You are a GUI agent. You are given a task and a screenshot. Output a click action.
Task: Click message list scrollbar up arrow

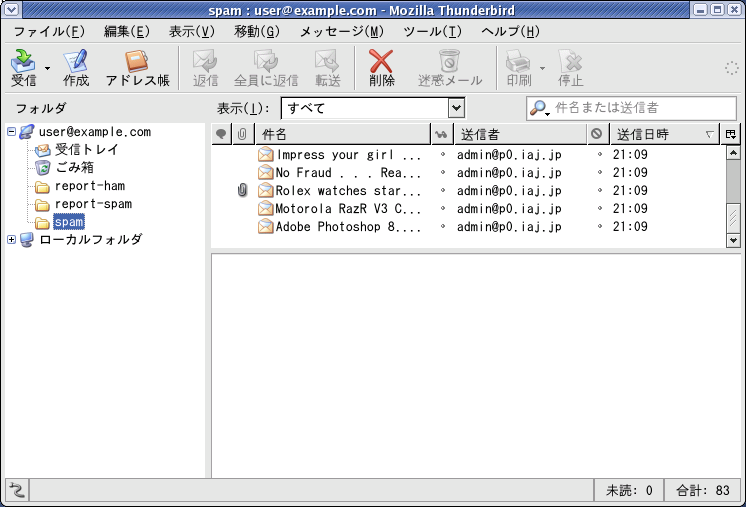click(x=733, y=153)
